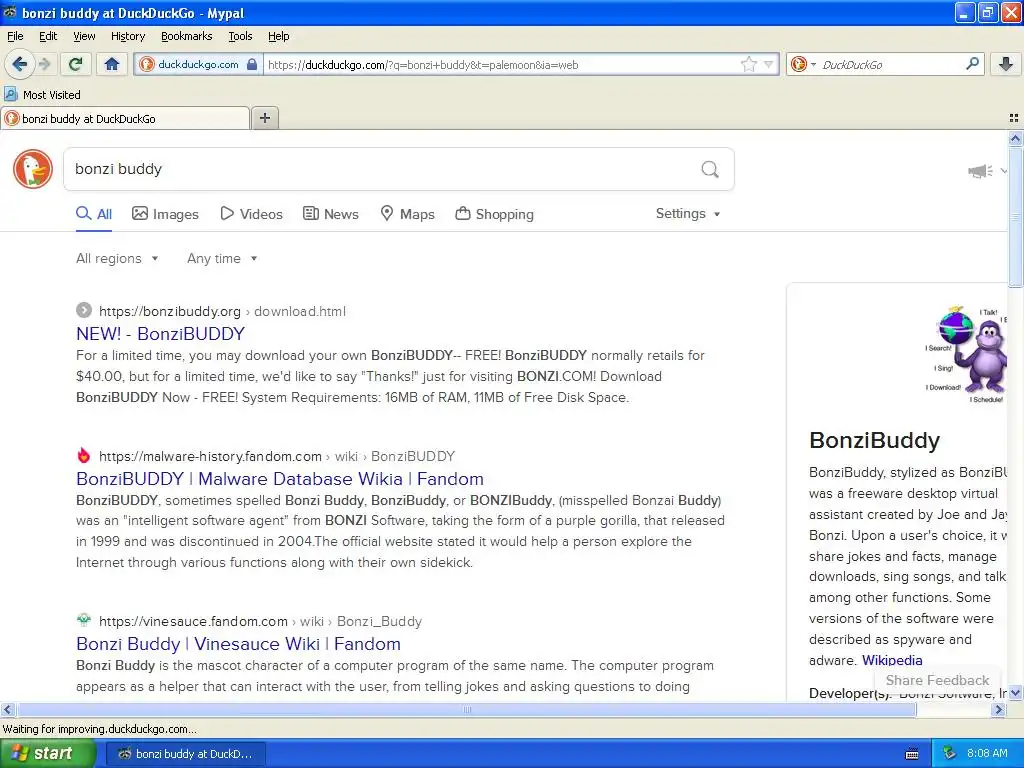Click the keyboard icon in system tray
This screenshot has height=768, width=1024.
click(912, 754)
